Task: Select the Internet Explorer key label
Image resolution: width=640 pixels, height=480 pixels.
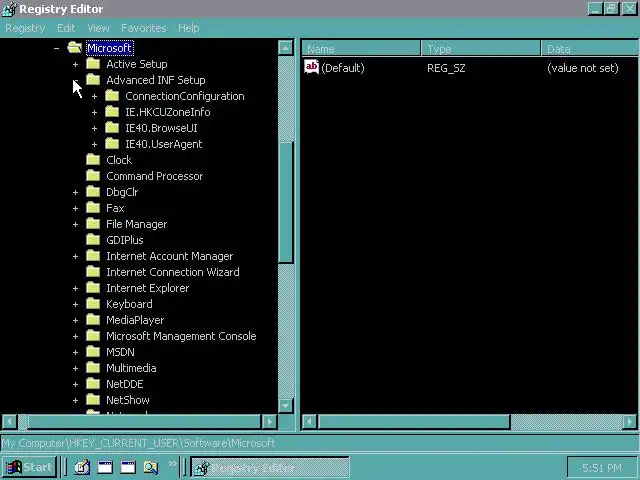Action: pyautogui.click(x=148, y=288)
